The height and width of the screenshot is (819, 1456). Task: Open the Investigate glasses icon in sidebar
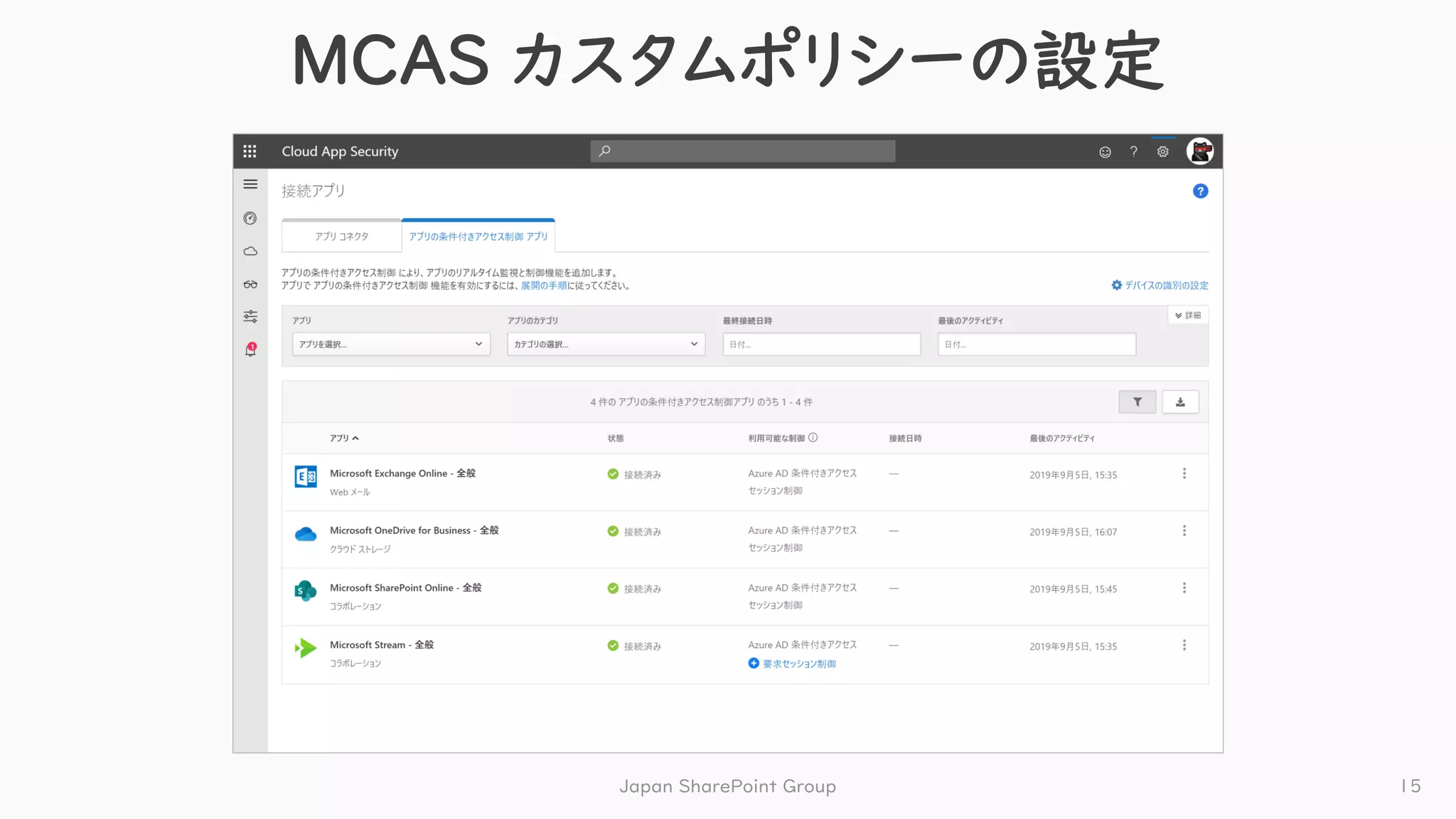pyautogui.click(x=250, y=284)
